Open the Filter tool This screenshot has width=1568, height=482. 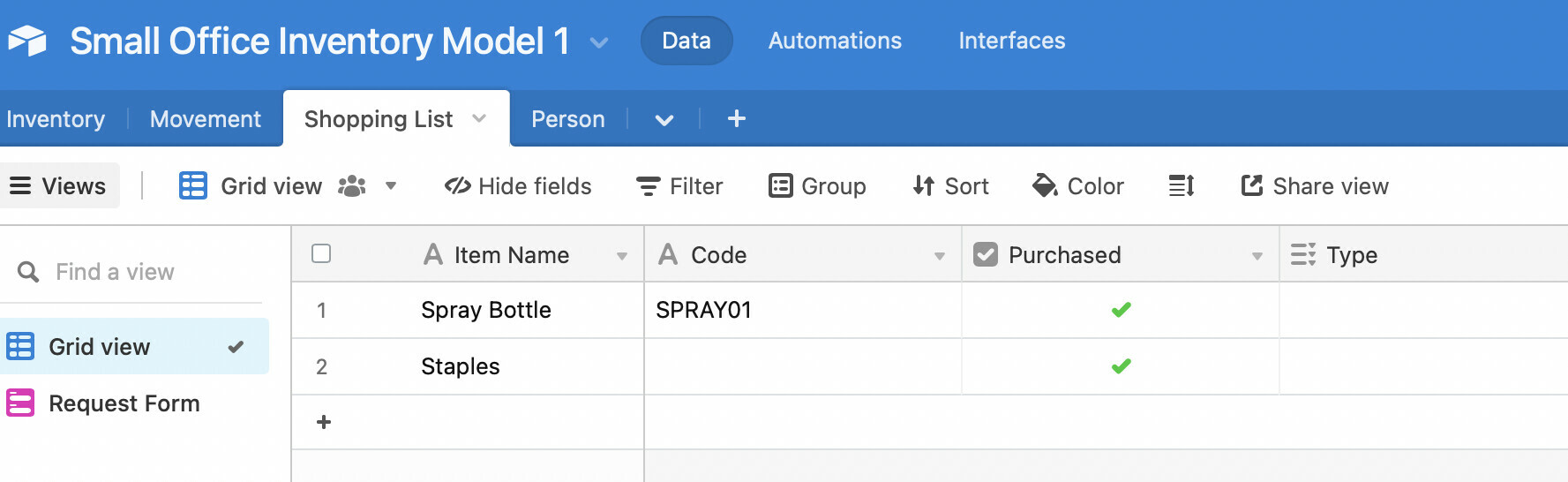click(679, 186)
